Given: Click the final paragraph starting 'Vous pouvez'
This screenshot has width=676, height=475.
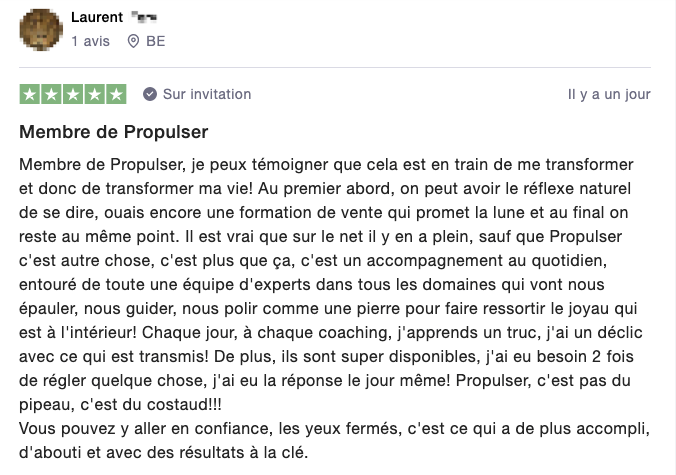Looking at the screenshot, I should (335, 441).
